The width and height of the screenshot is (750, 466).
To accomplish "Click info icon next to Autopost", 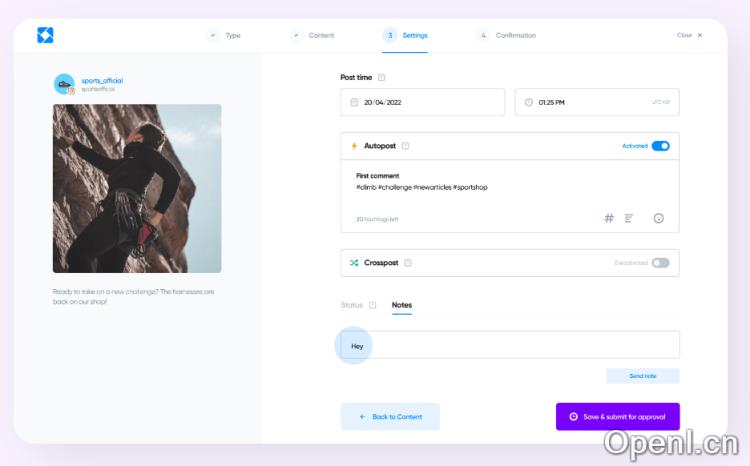I will (x=405, y=146).
